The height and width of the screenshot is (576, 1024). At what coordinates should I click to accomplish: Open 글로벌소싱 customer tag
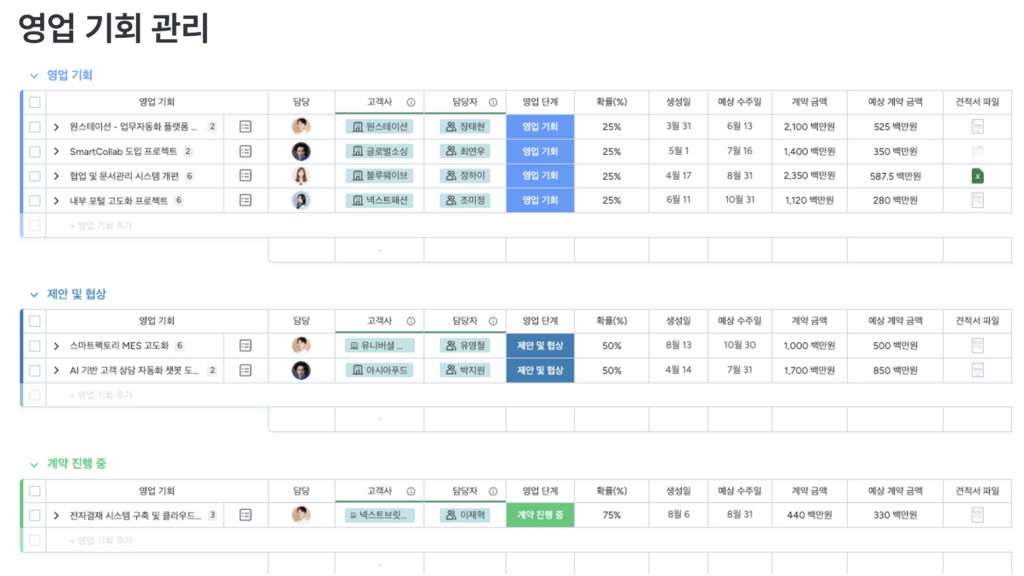[x=379, y=152]
